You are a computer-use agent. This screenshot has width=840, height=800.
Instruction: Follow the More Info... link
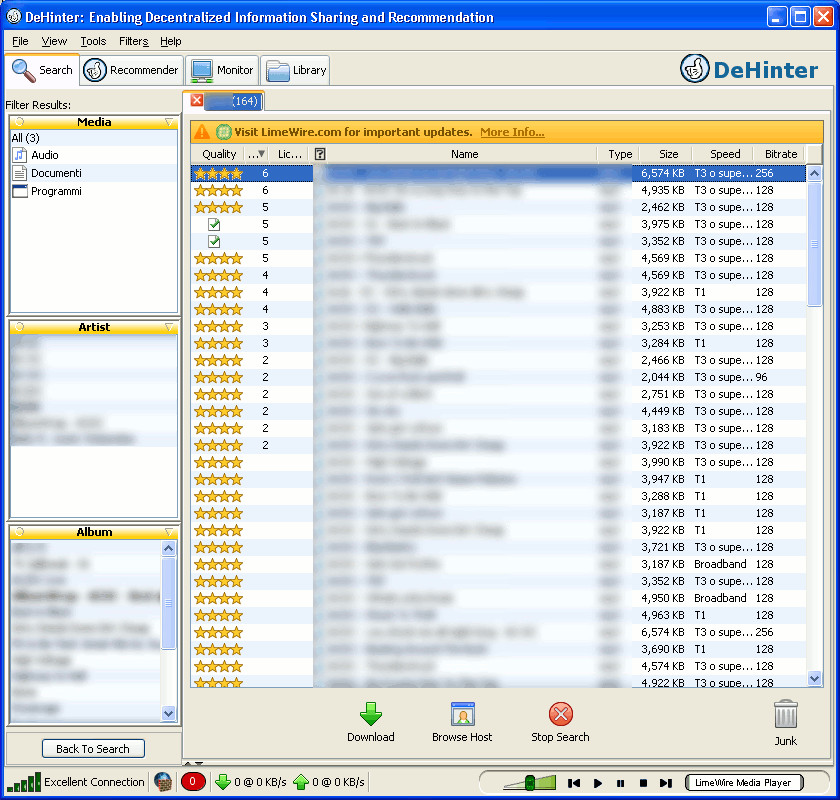pos(512,132)
